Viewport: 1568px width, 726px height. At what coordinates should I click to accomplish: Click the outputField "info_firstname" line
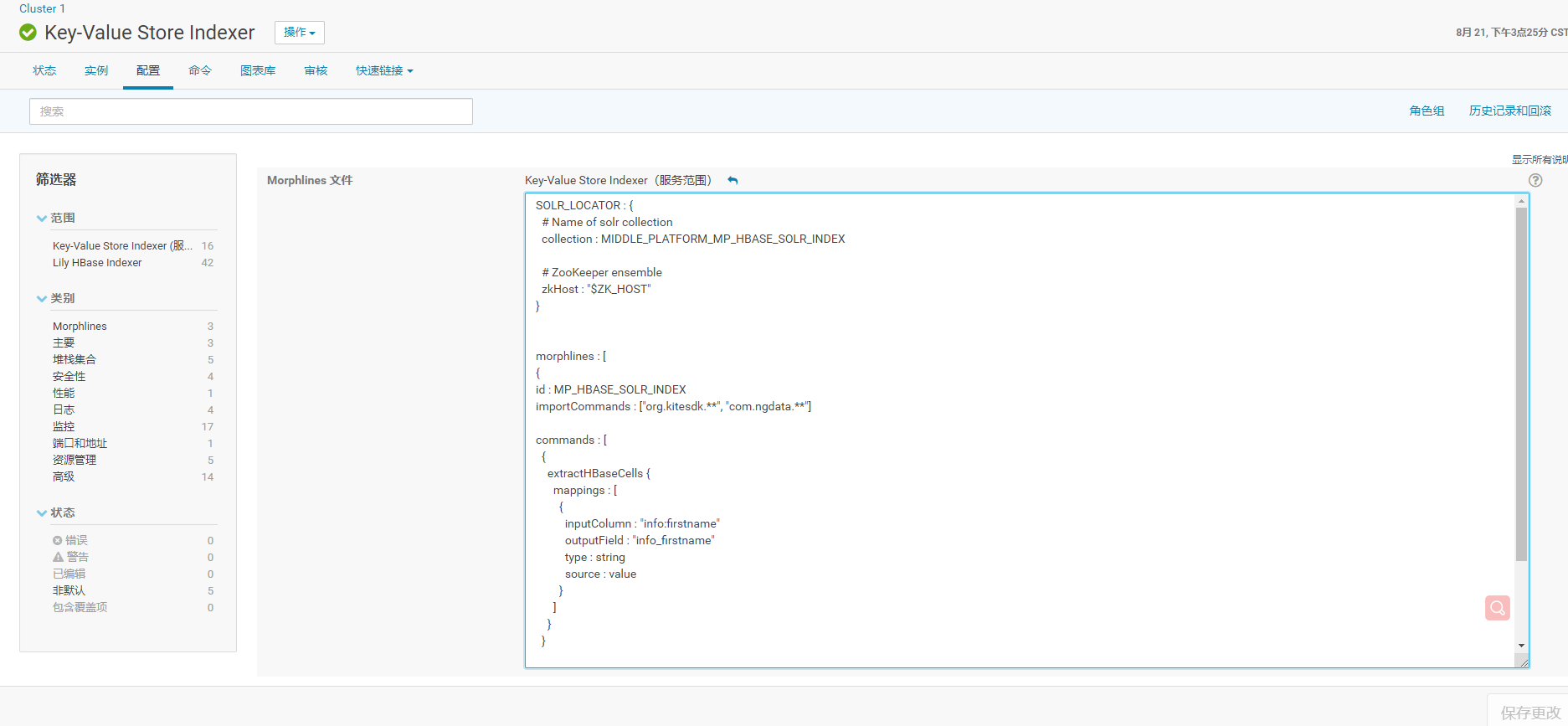point(640,540)
